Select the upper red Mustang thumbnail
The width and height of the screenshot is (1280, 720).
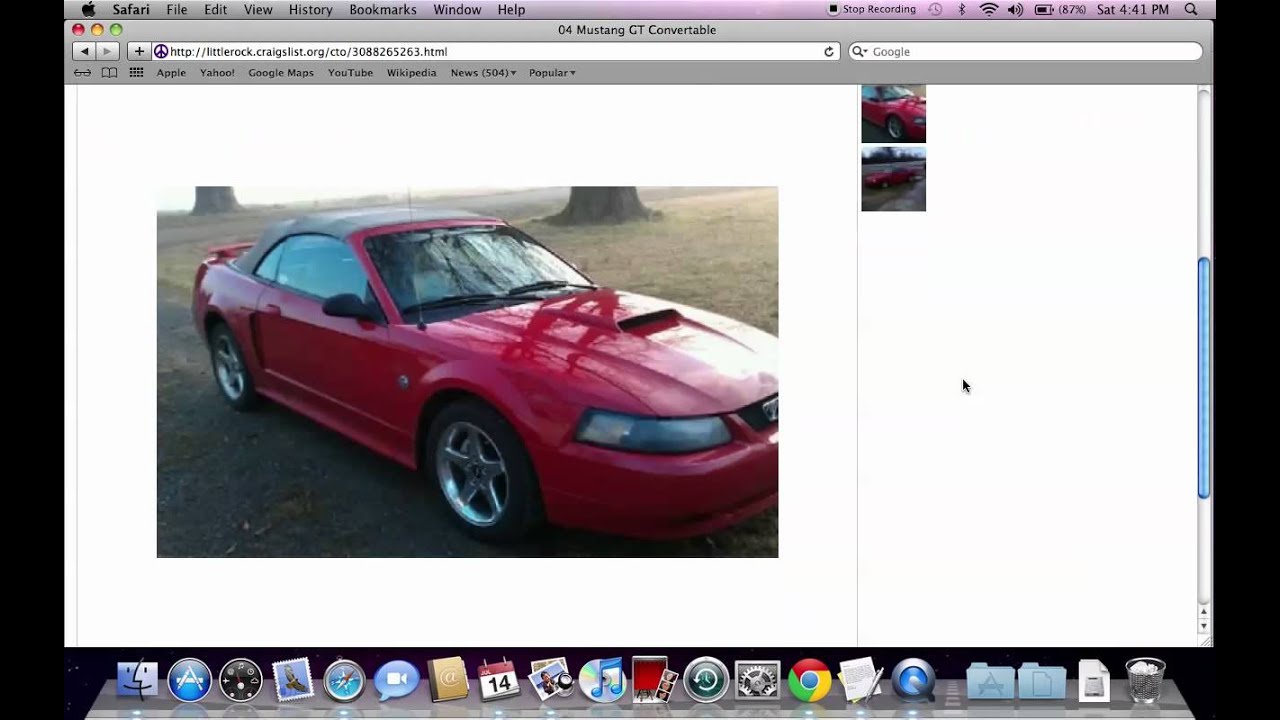click(893, 113)
